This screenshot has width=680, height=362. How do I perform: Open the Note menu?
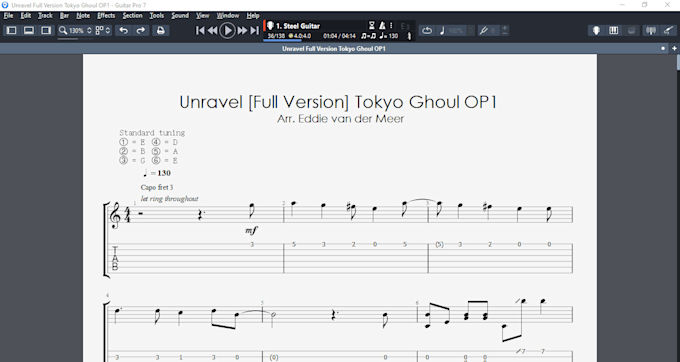[x=83, y=16]
